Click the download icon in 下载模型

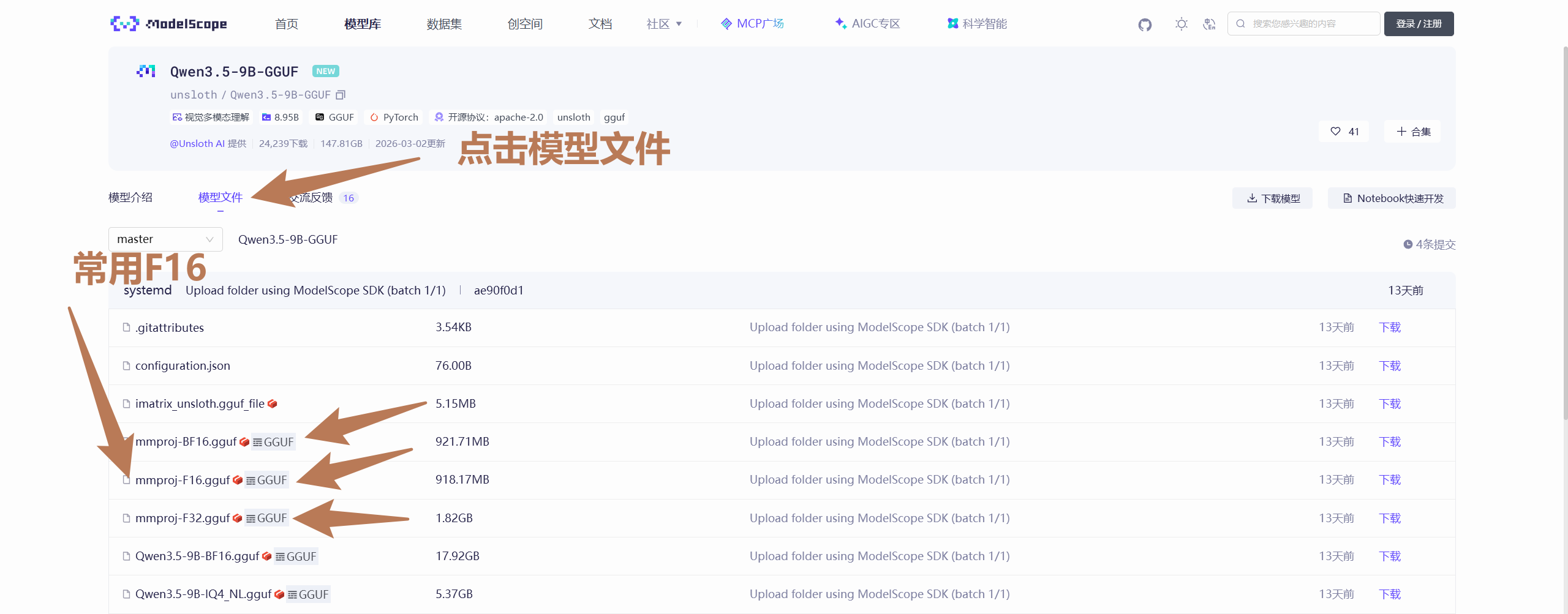click(1252, 198)
